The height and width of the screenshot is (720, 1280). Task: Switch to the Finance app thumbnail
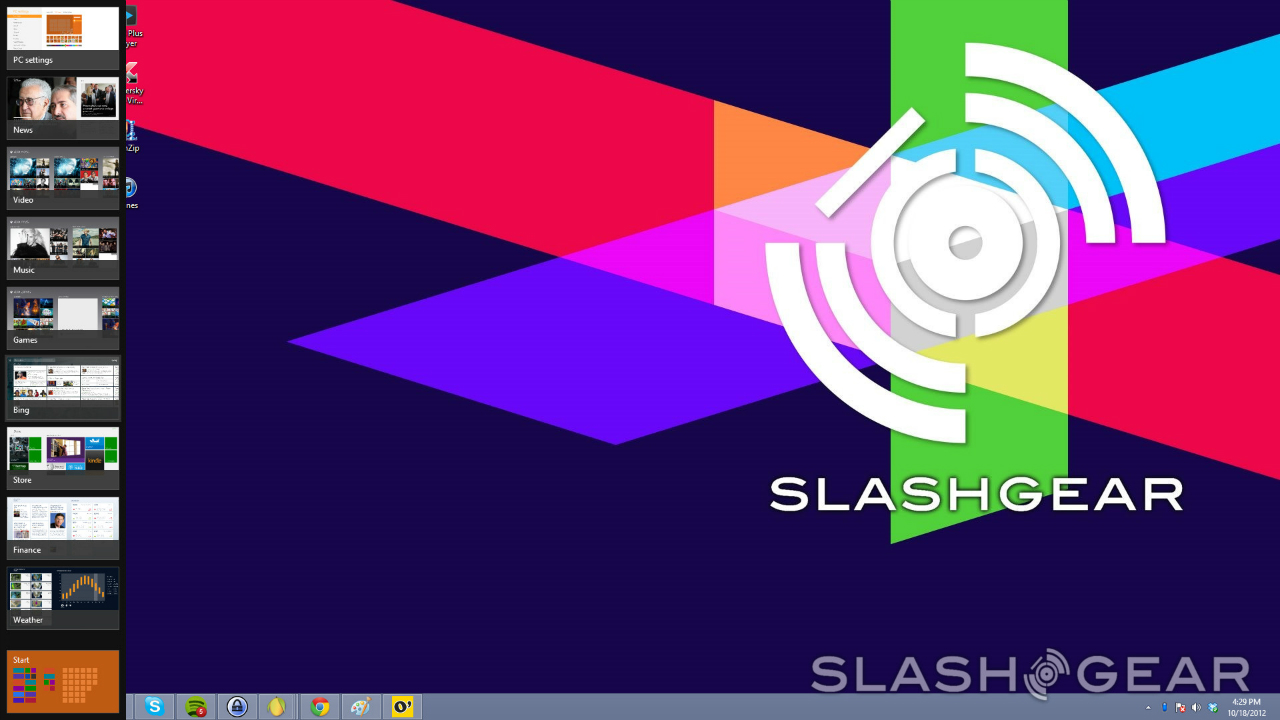(x=63, y=528)
